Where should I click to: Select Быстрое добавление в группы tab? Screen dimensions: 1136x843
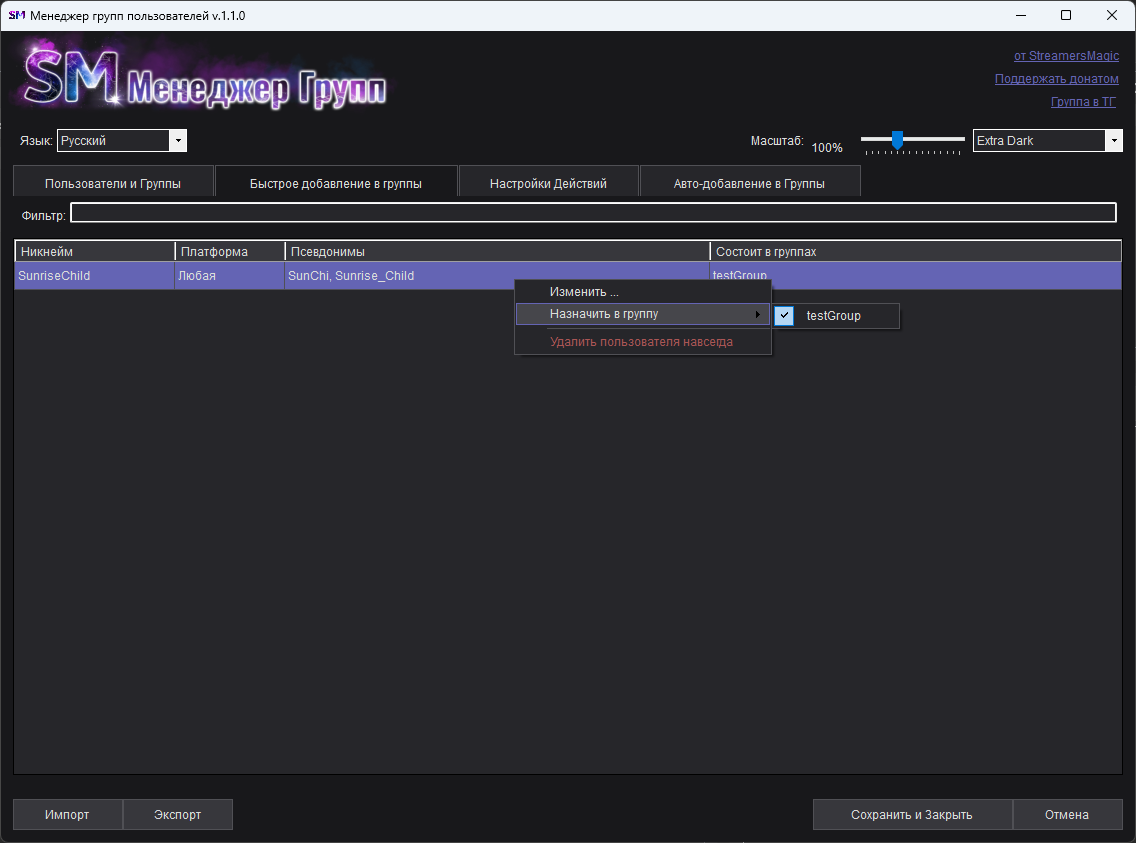pos(335,183)
